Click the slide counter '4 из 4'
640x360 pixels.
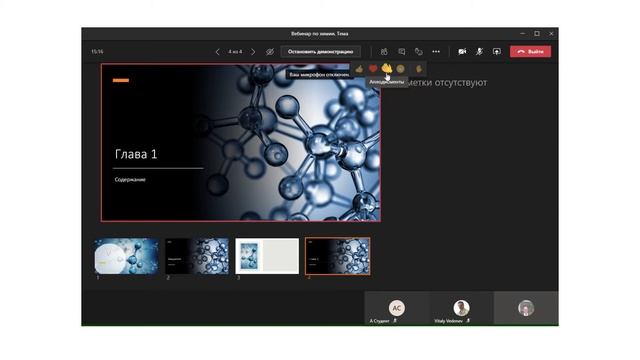pyautogui.click(x=235, y=52)
